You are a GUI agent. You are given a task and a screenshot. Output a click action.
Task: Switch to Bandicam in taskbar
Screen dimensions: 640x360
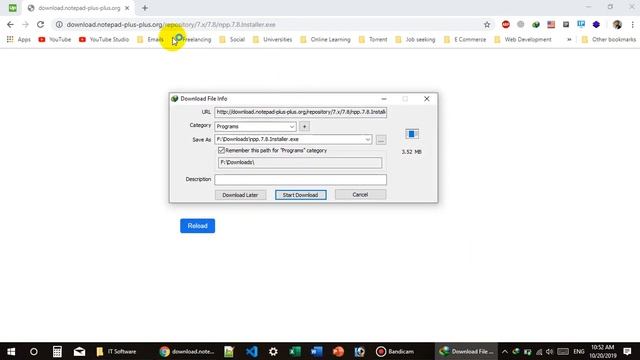[x=395, y=351]
